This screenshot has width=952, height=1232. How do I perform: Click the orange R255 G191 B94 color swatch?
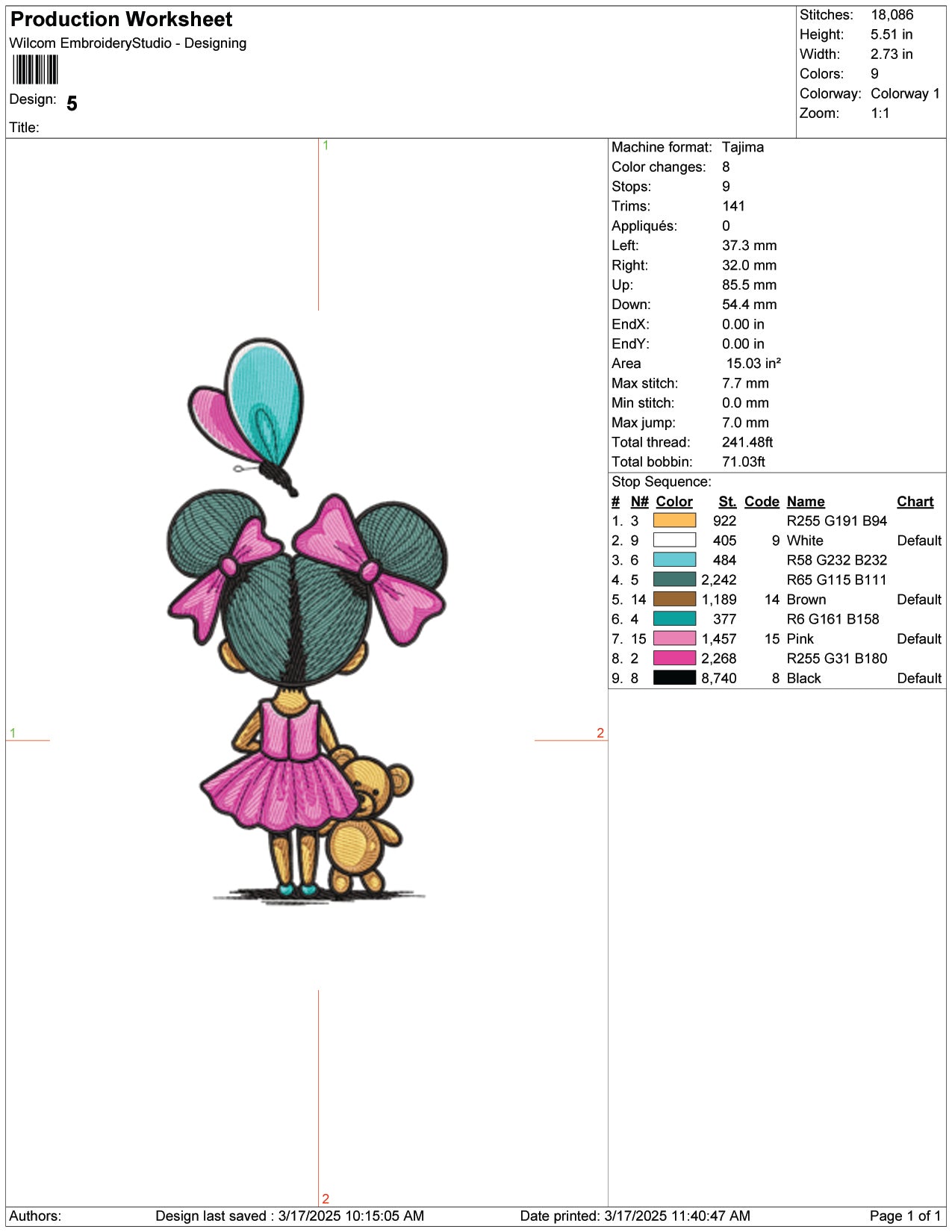[673, 520]
